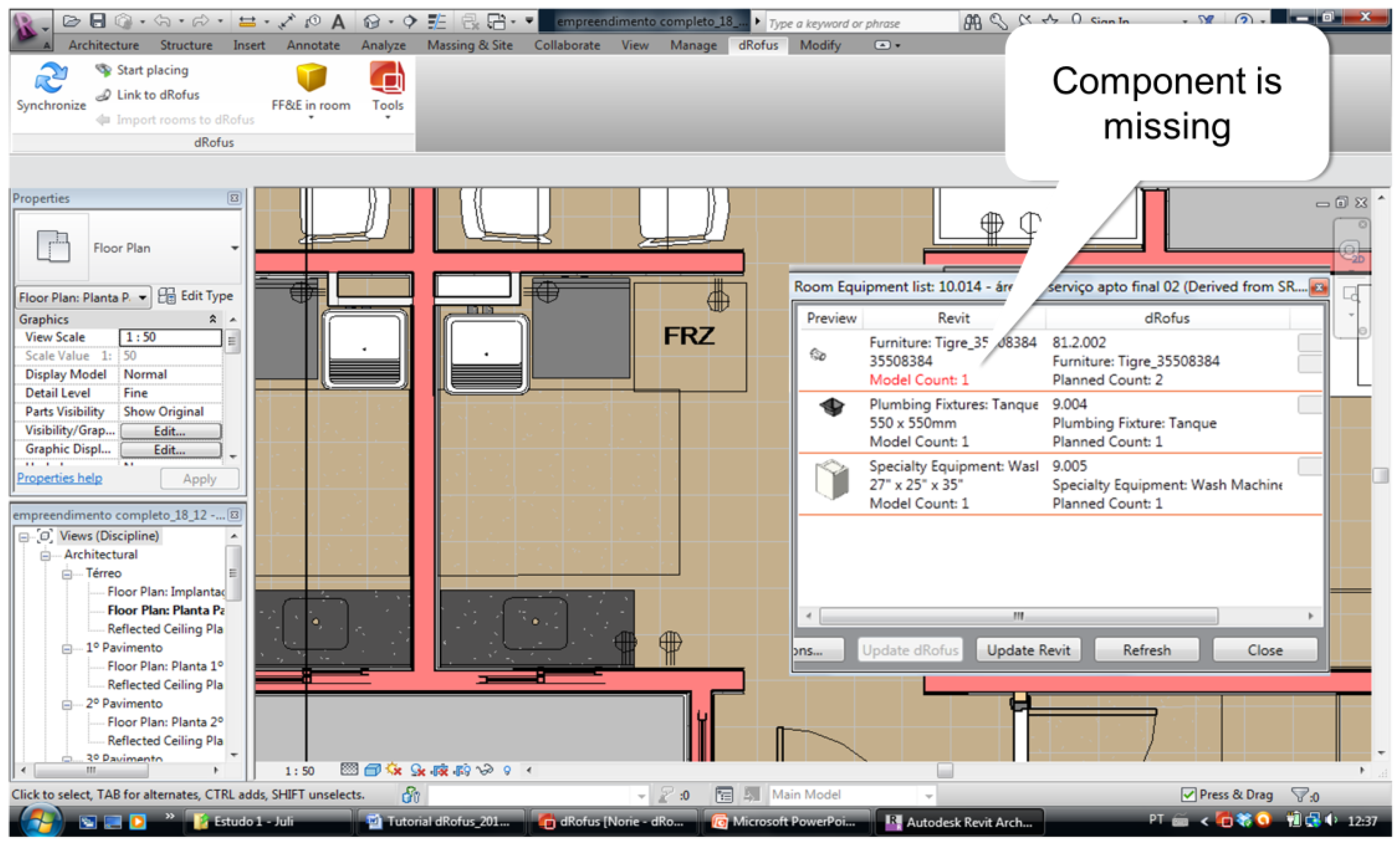This screenshot has width=1400, height=845.
Task: Click the filter icon in status bar
Action: 1299,794
